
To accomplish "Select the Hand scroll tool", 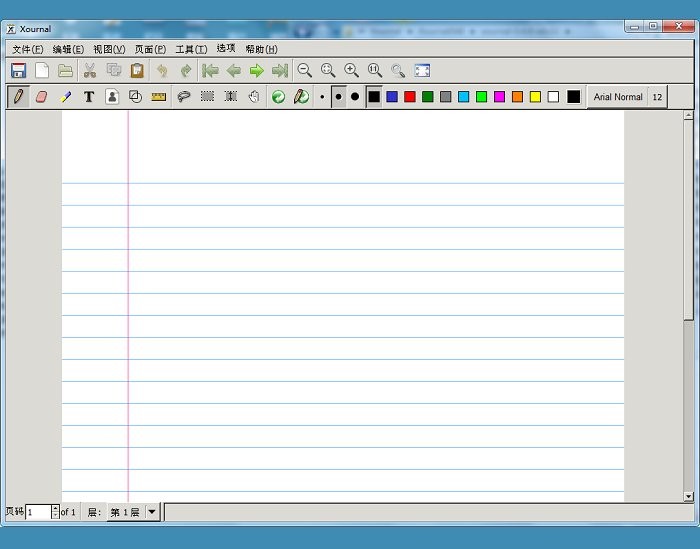I will (x=254, y=97).
